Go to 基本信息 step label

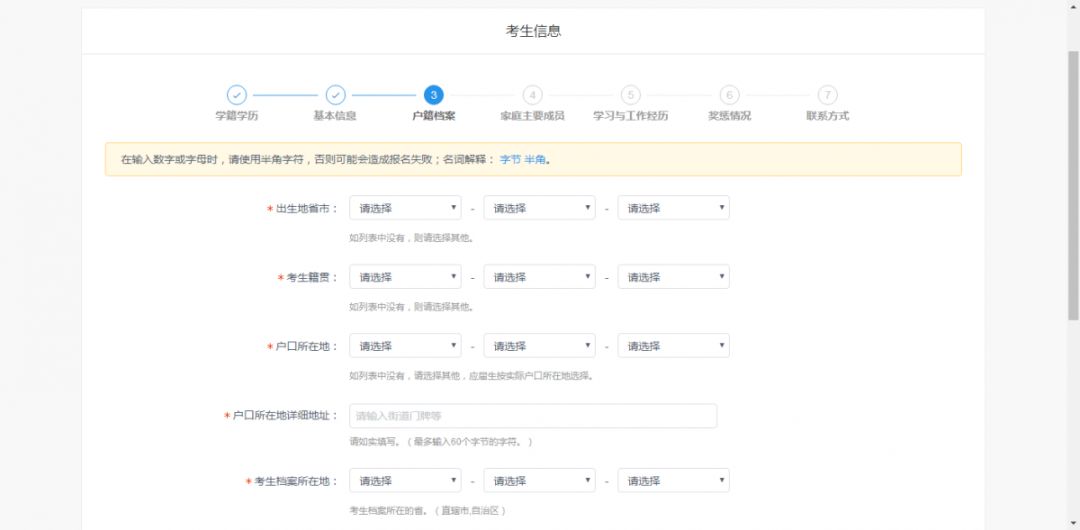pos(335,116)
